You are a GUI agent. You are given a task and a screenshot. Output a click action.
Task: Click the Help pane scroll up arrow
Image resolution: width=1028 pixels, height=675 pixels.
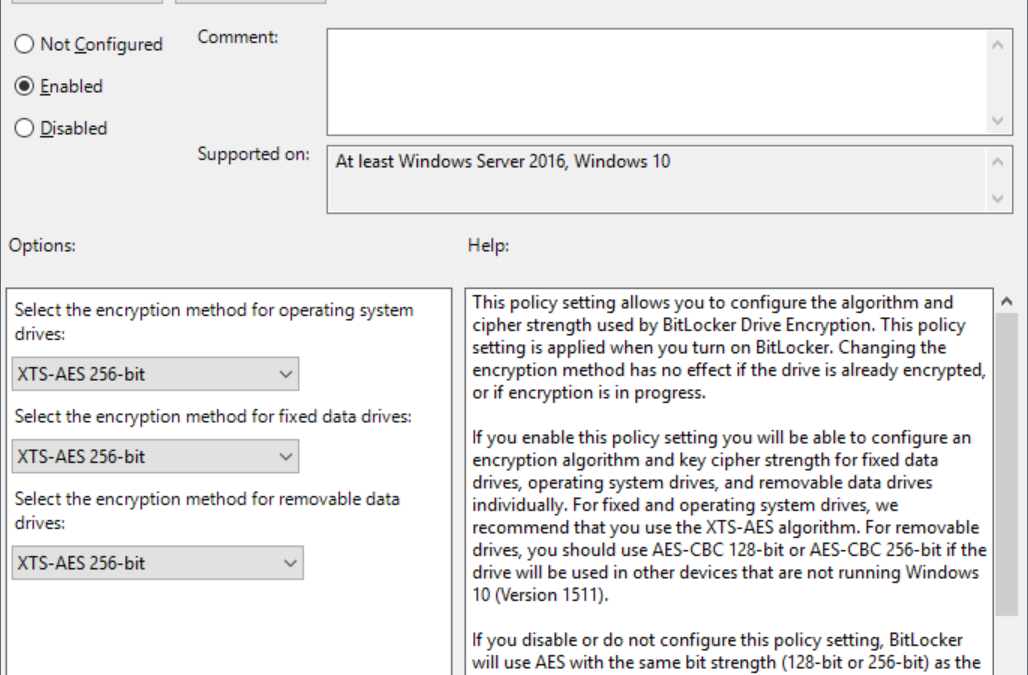1007,301
